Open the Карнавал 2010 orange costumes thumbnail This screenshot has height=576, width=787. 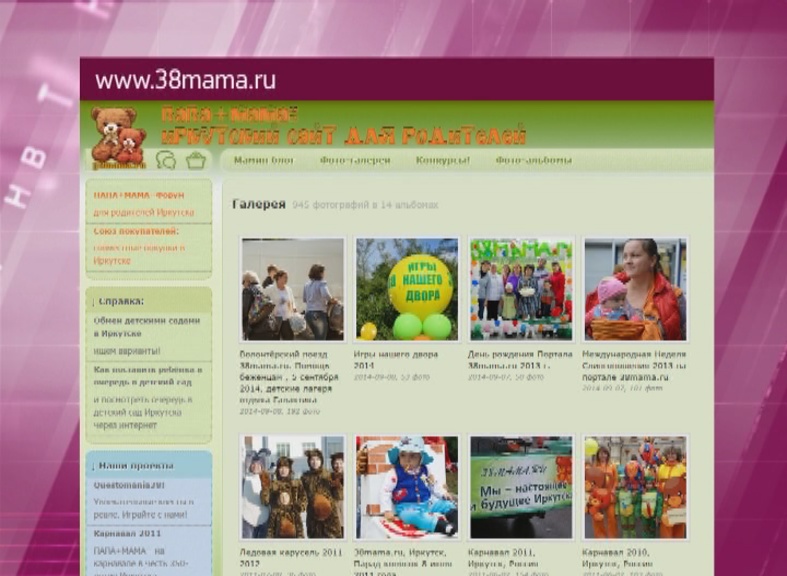(x=635, y=487)
